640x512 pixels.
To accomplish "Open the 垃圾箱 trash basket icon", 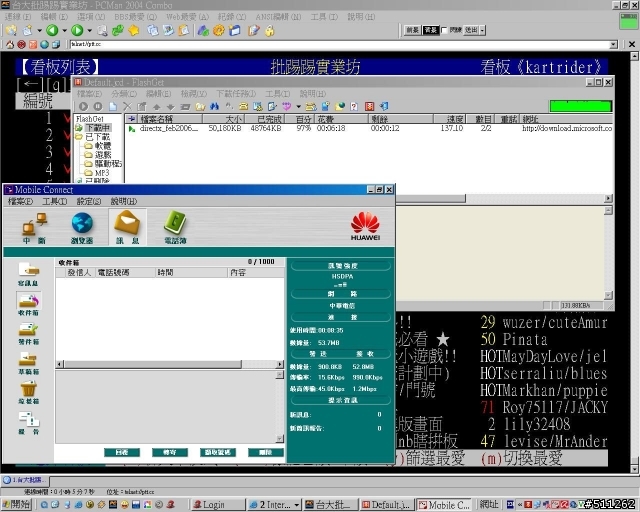I will pyautogui.click(x=28, y=393).
